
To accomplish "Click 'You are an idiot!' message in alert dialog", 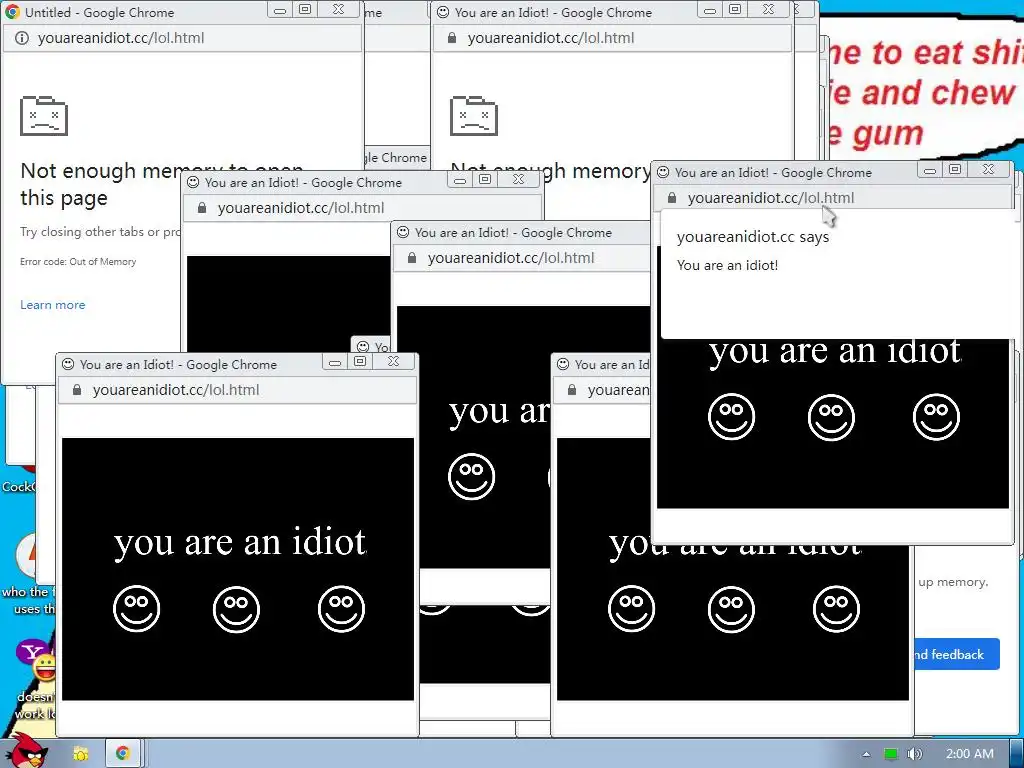I will point(727,265).
